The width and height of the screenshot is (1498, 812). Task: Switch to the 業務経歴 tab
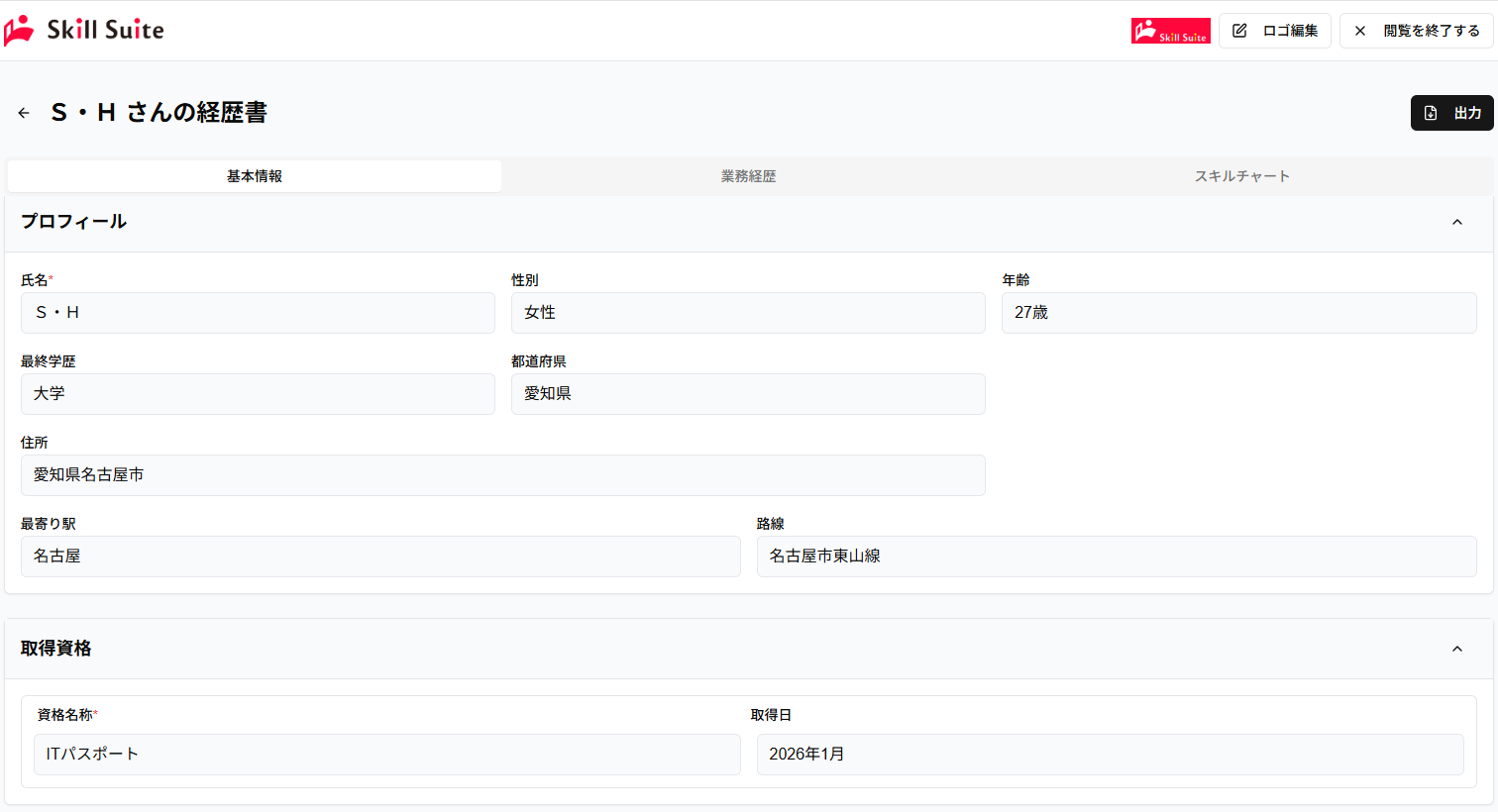click(x=749, y=176)
